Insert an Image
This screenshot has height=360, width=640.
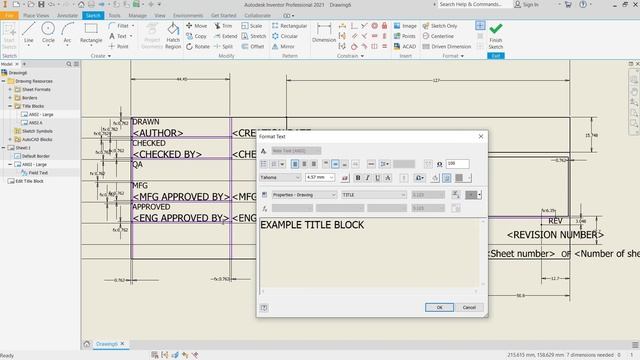[x=405, y=26]
